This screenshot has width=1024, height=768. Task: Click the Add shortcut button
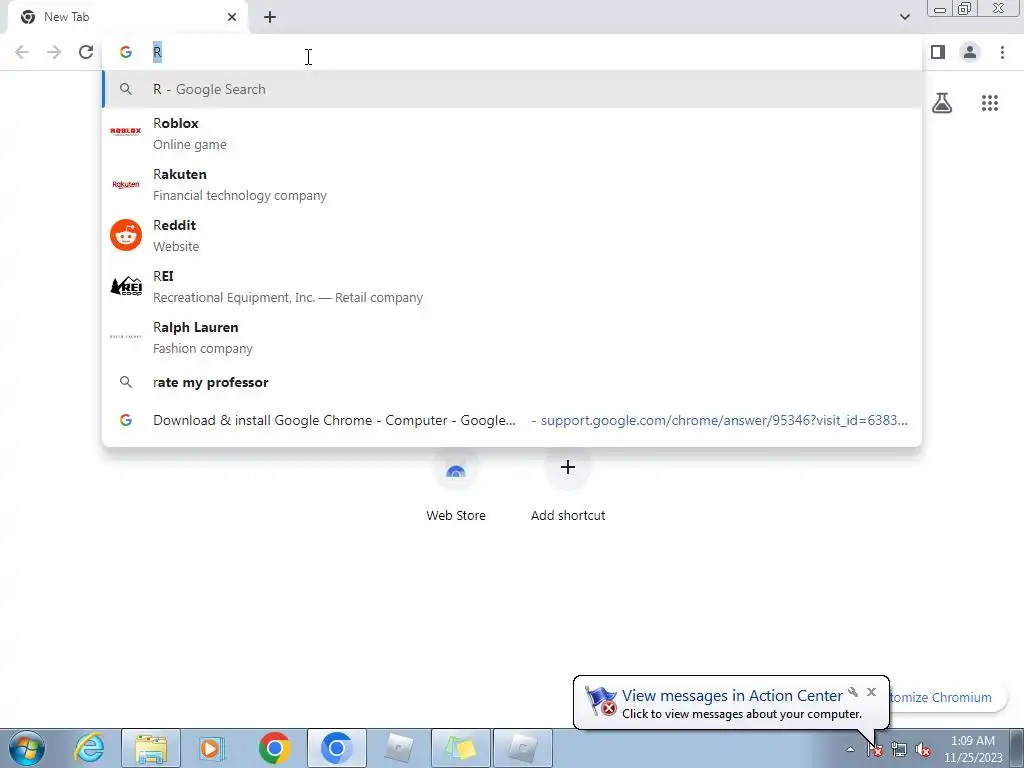click(x=568, y=487)
